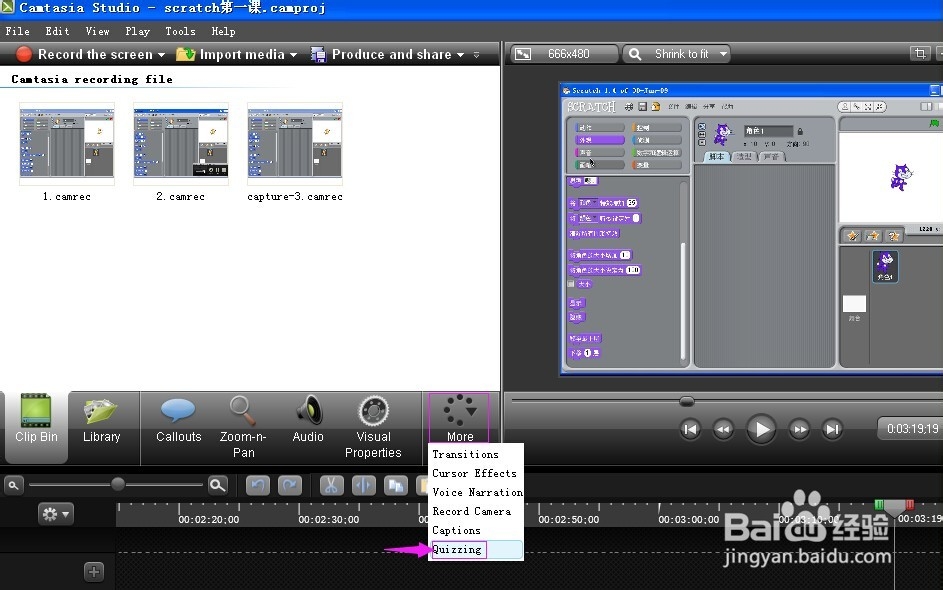Click the Undo icon

point(258,485)
